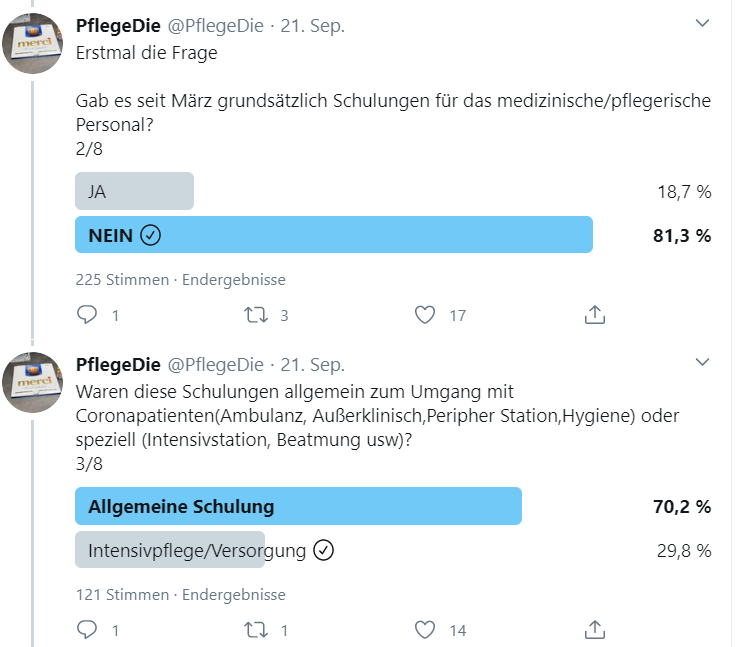Retweet the 3/8 poll tweet

coord(256,630)
